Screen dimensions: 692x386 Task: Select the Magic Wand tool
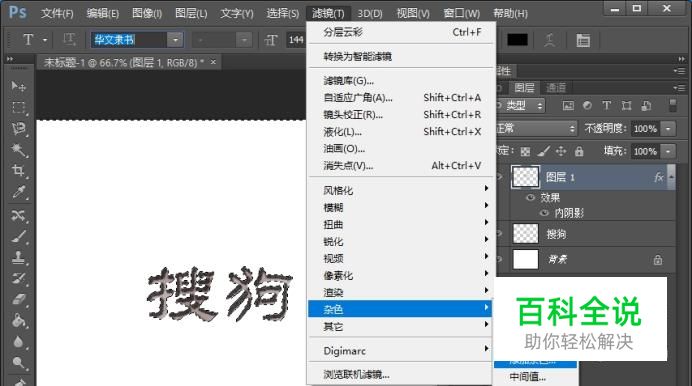pos(18,150)
